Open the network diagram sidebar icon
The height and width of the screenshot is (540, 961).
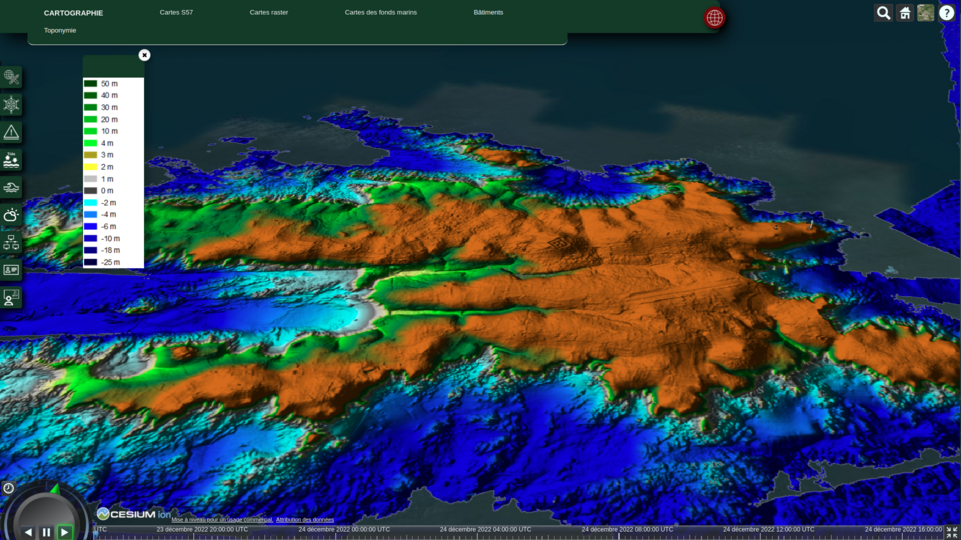11,243
